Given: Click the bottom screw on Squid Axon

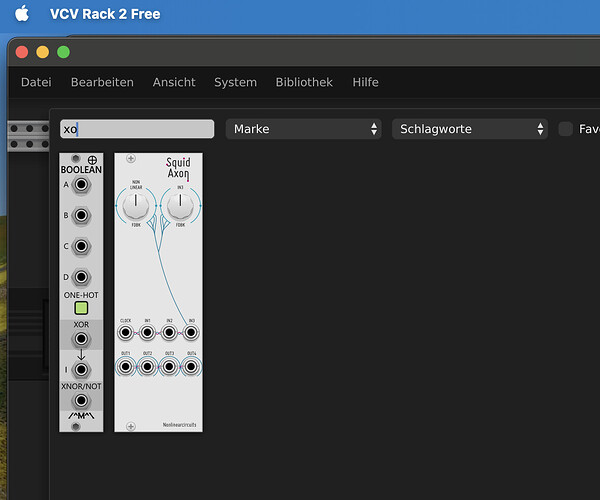Looking at the screenshot, I should [x=131, y=426].
